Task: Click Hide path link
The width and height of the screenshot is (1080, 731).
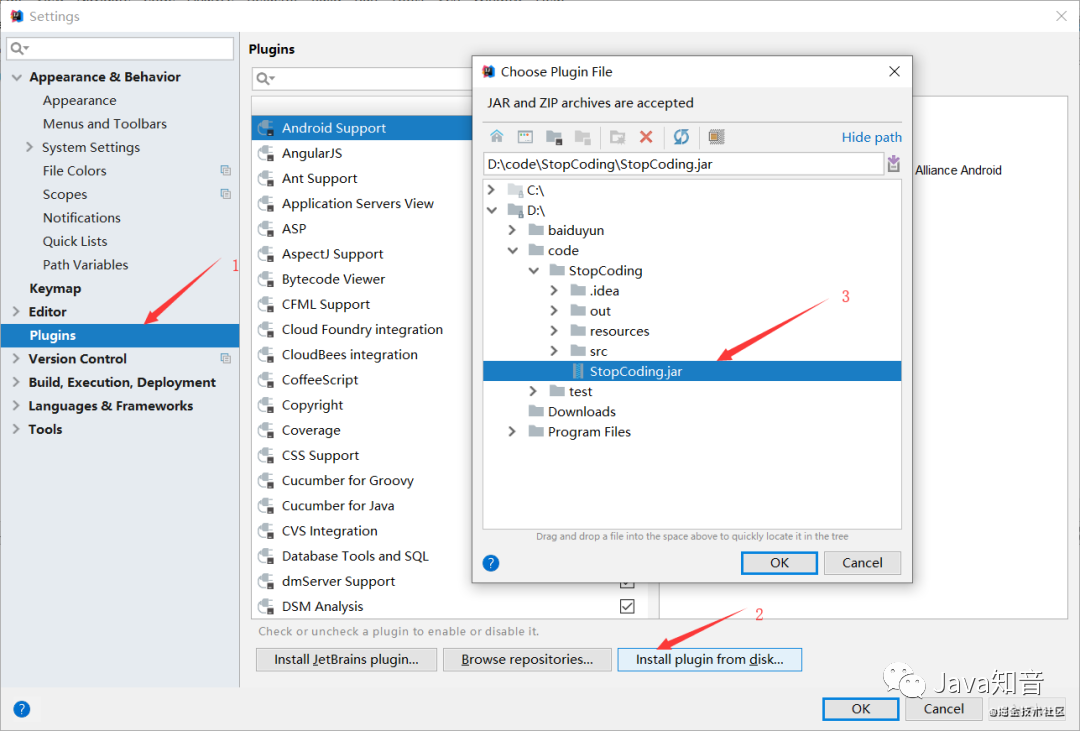Action: pyautogui.click(x=871, y=137)
